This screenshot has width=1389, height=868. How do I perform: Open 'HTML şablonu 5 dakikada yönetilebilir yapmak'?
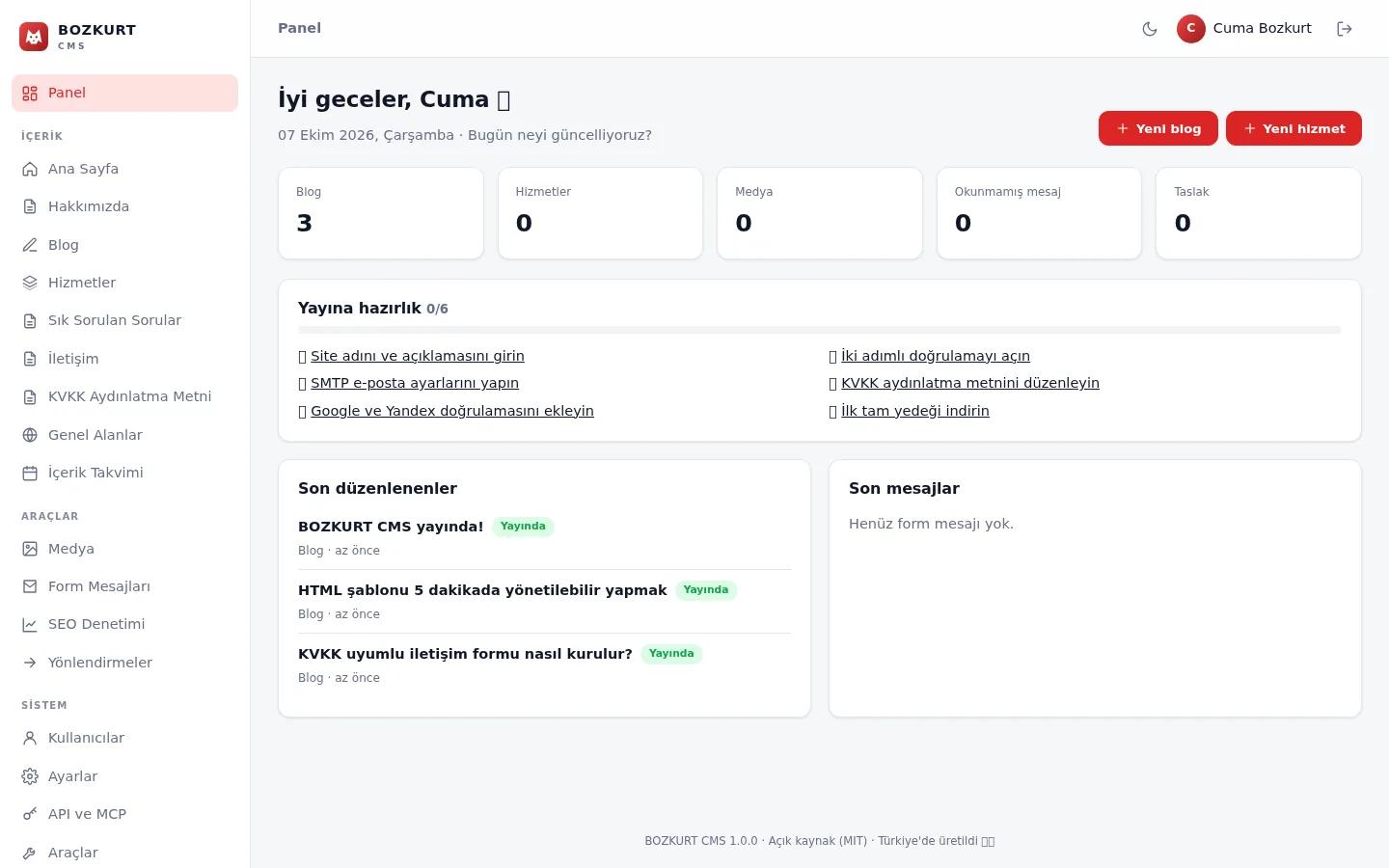tap(482, 590)
